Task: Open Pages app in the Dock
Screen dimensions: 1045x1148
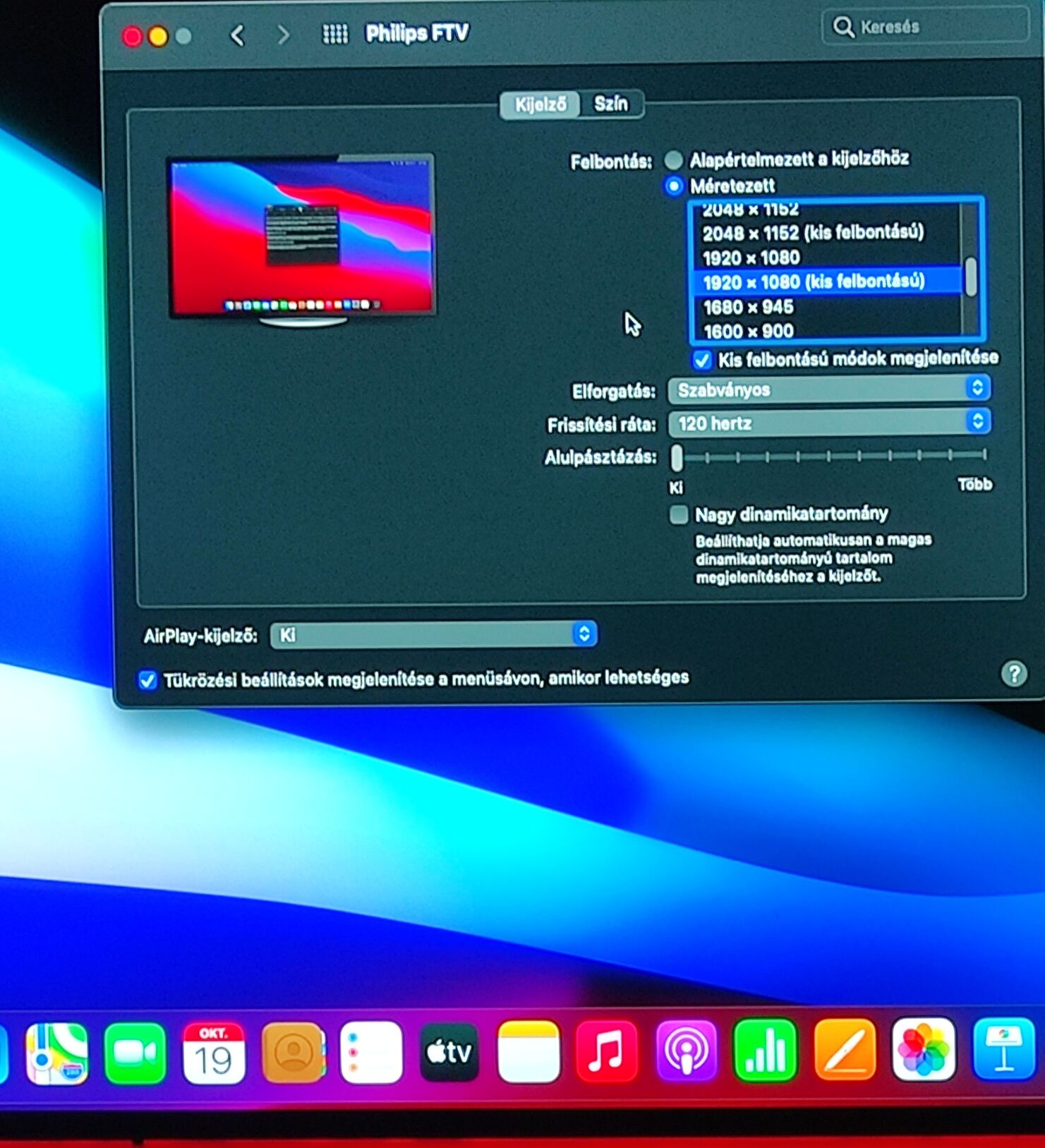Action: (x=845, y=1049)
